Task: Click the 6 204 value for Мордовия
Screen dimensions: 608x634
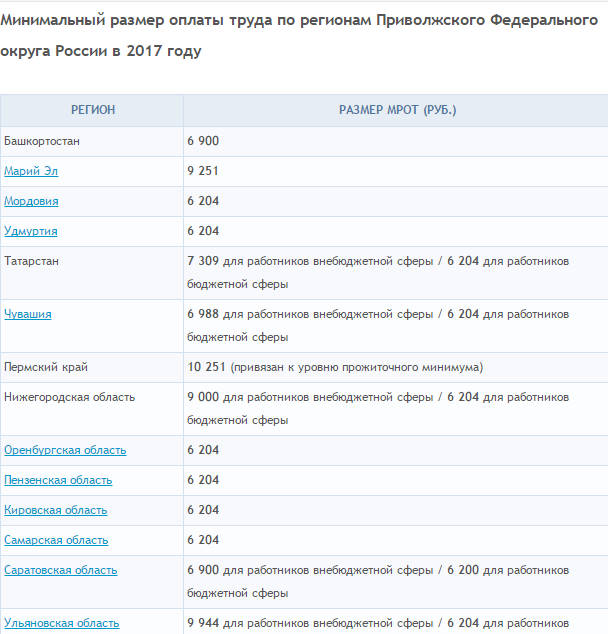Action: pos(203,201)
